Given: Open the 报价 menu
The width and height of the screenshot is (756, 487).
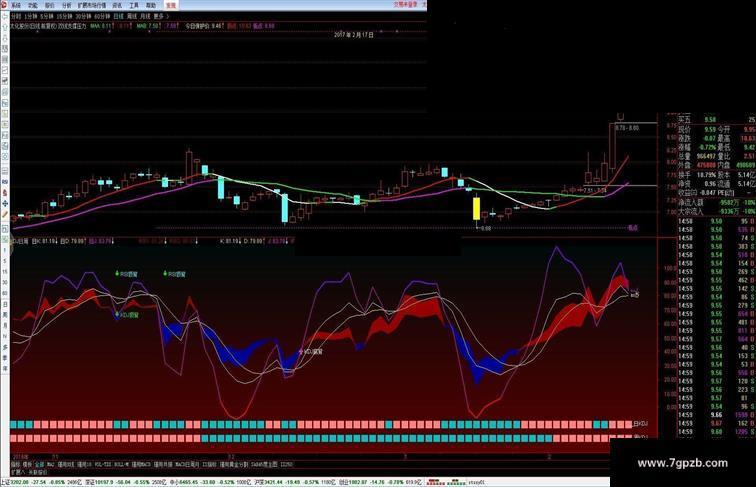Looking at the screenshot, I should pyautogui.click(x=50, y=5).
